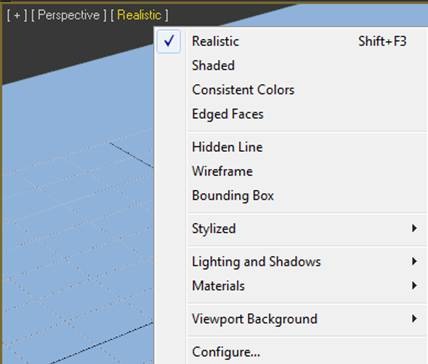The width and height of the screenshot is (428, 364).
Task: Expand the Stylized submenu arrow
Action: (414, 228)
